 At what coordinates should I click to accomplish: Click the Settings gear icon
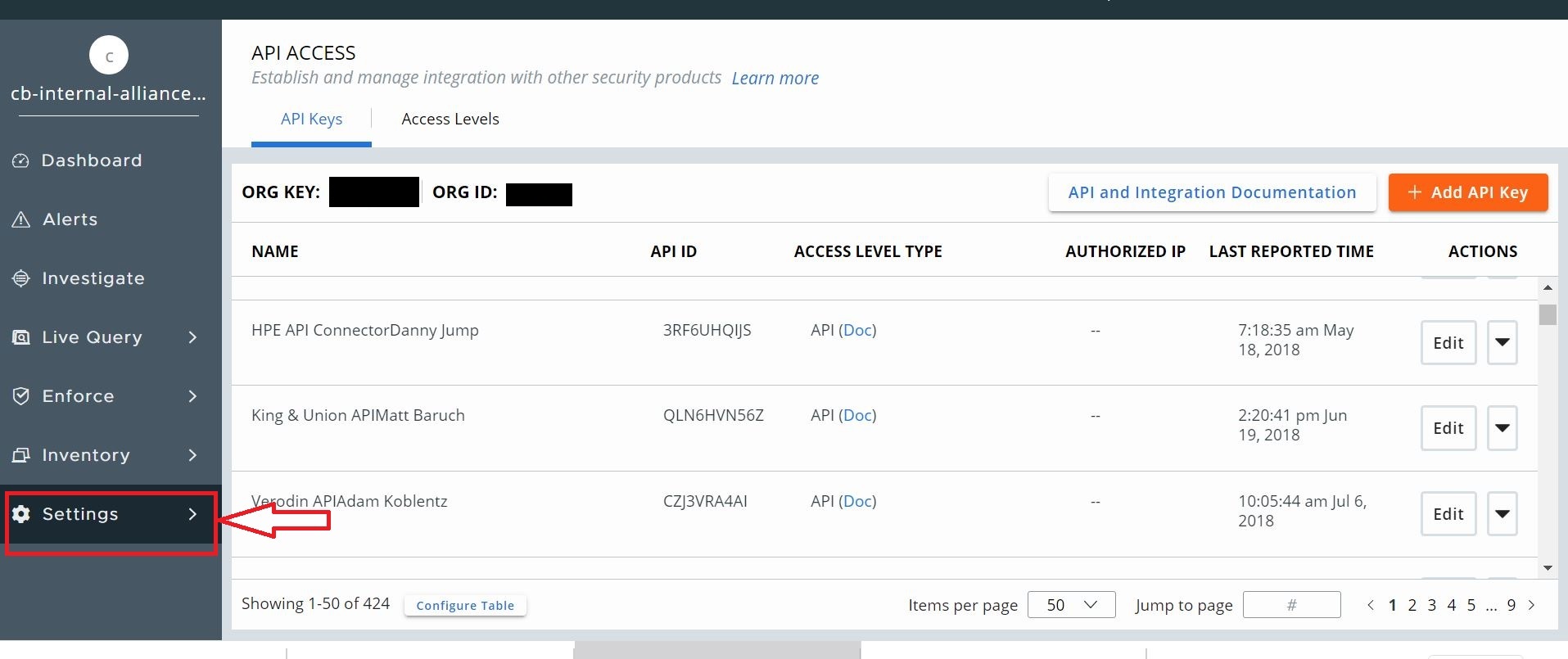[x=21, y=514]
